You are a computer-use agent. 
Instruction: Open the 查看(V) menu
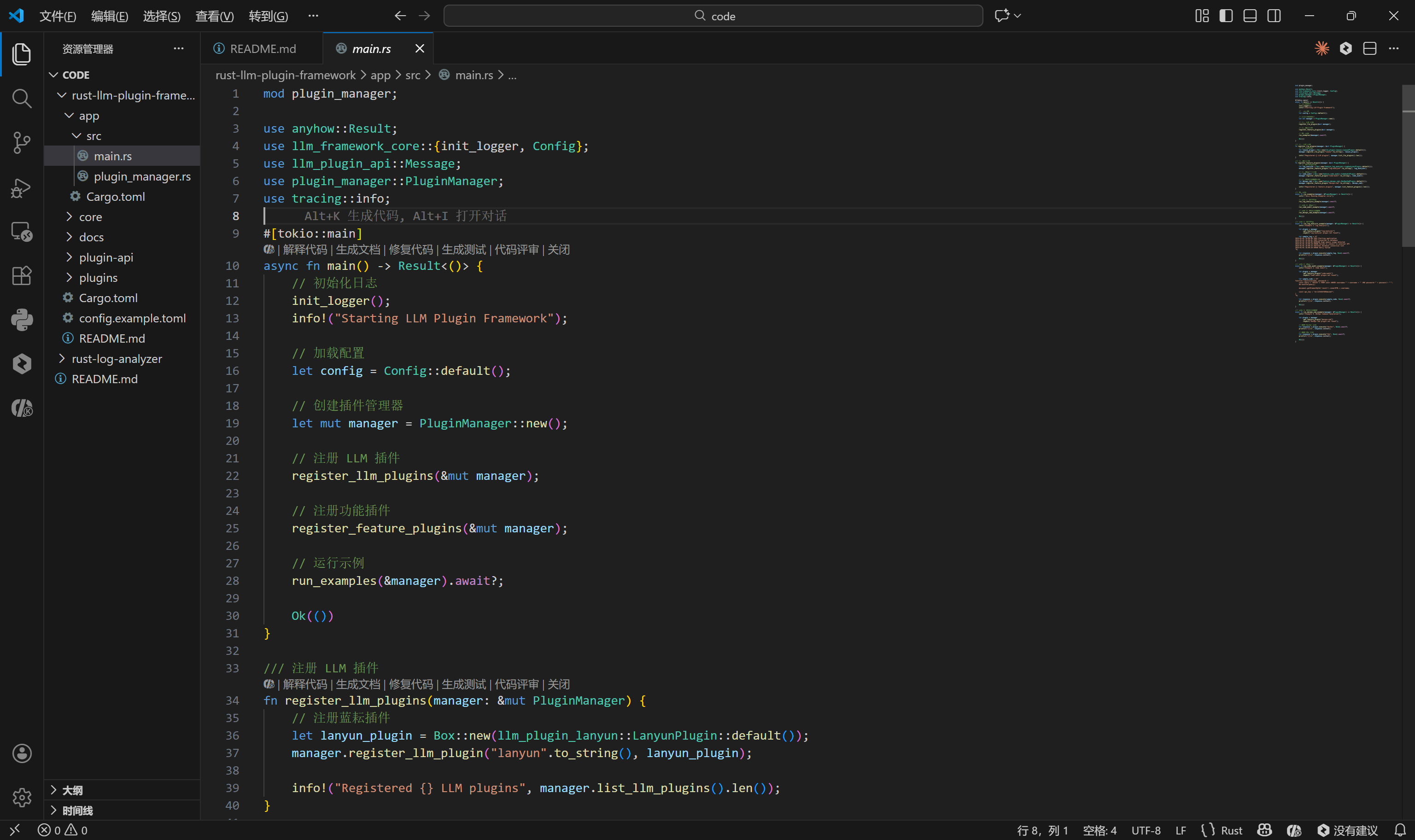pyautogui.click(x=214, y=16)
